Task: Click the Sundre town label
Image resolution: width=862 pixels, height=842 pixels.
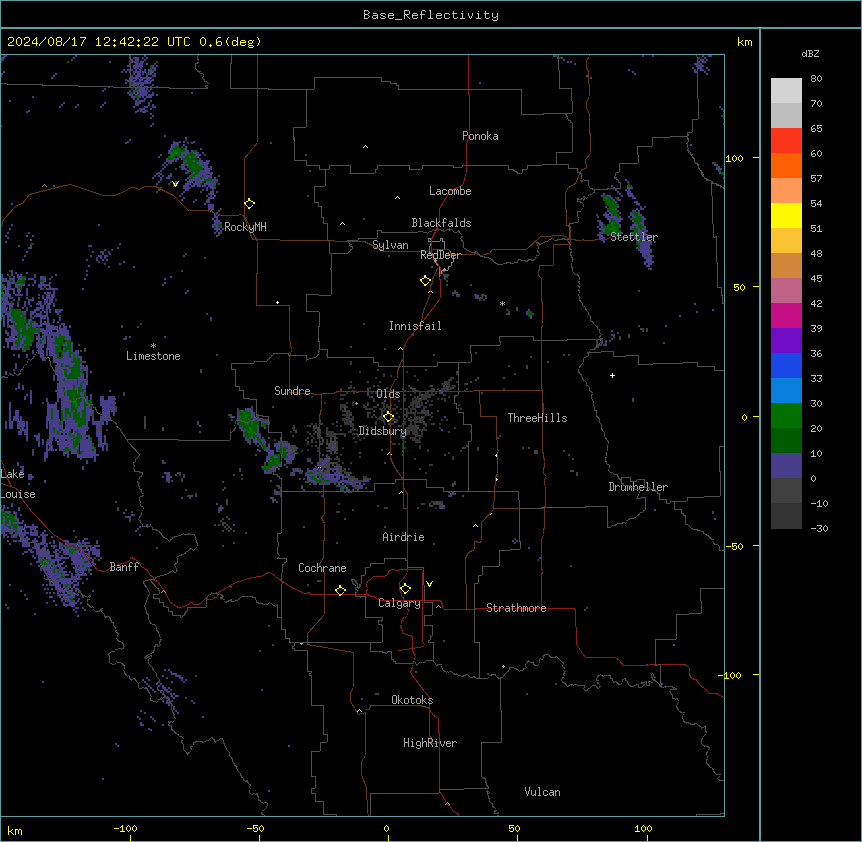Action: coord(292,391)
